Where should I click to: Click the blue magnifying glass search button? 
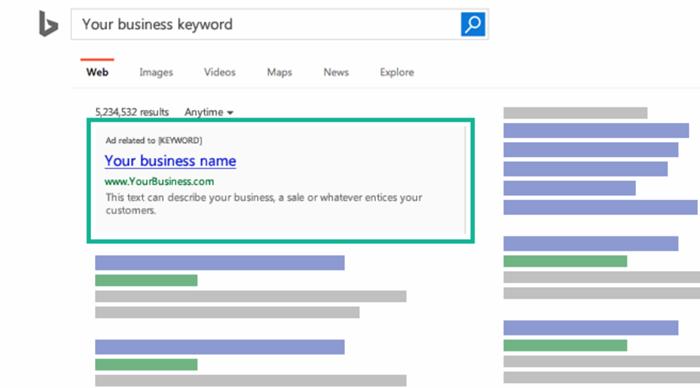(x=473, y=24)
